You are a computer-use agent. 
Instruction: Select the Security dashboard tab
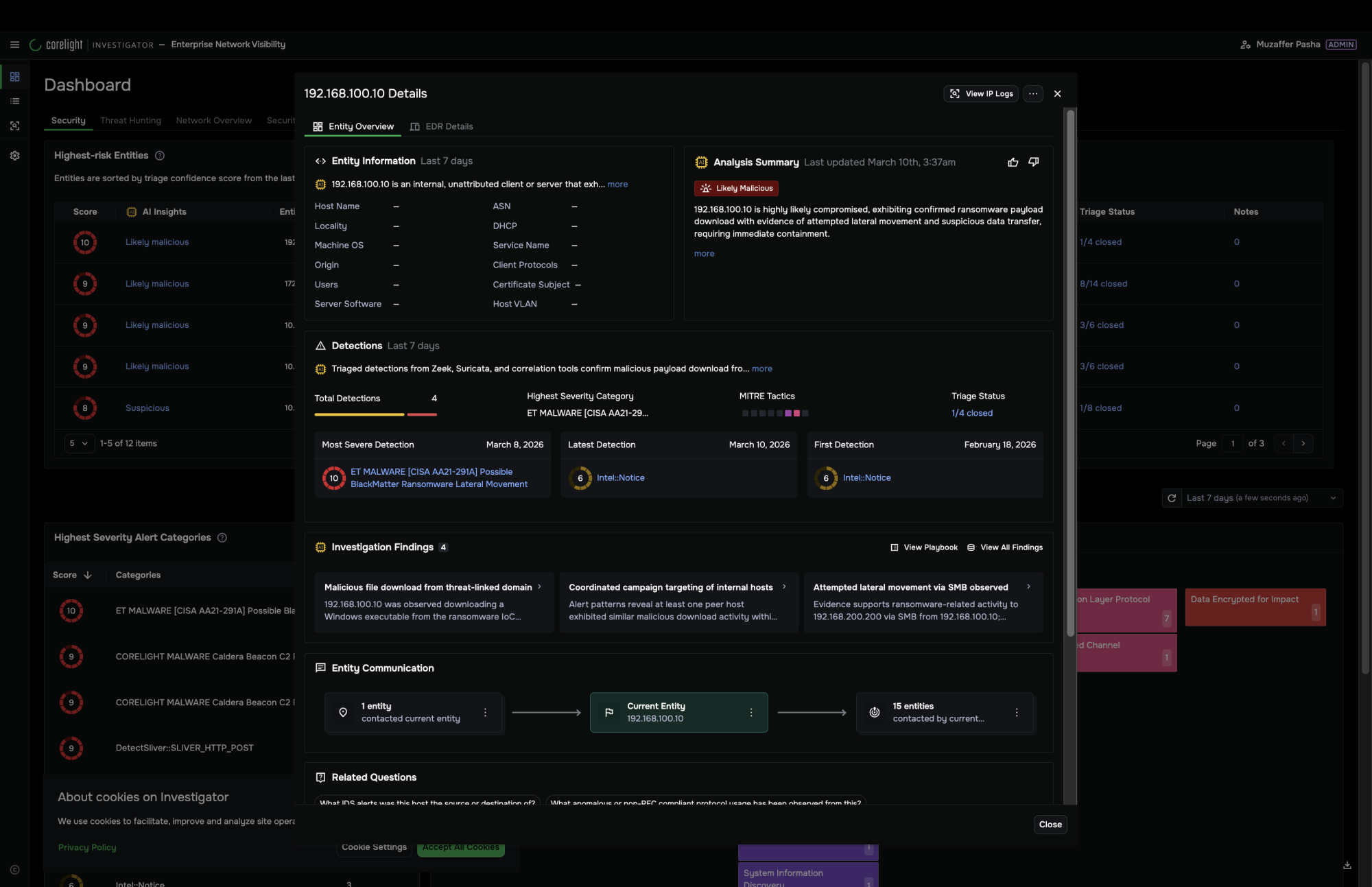point(69,121)
